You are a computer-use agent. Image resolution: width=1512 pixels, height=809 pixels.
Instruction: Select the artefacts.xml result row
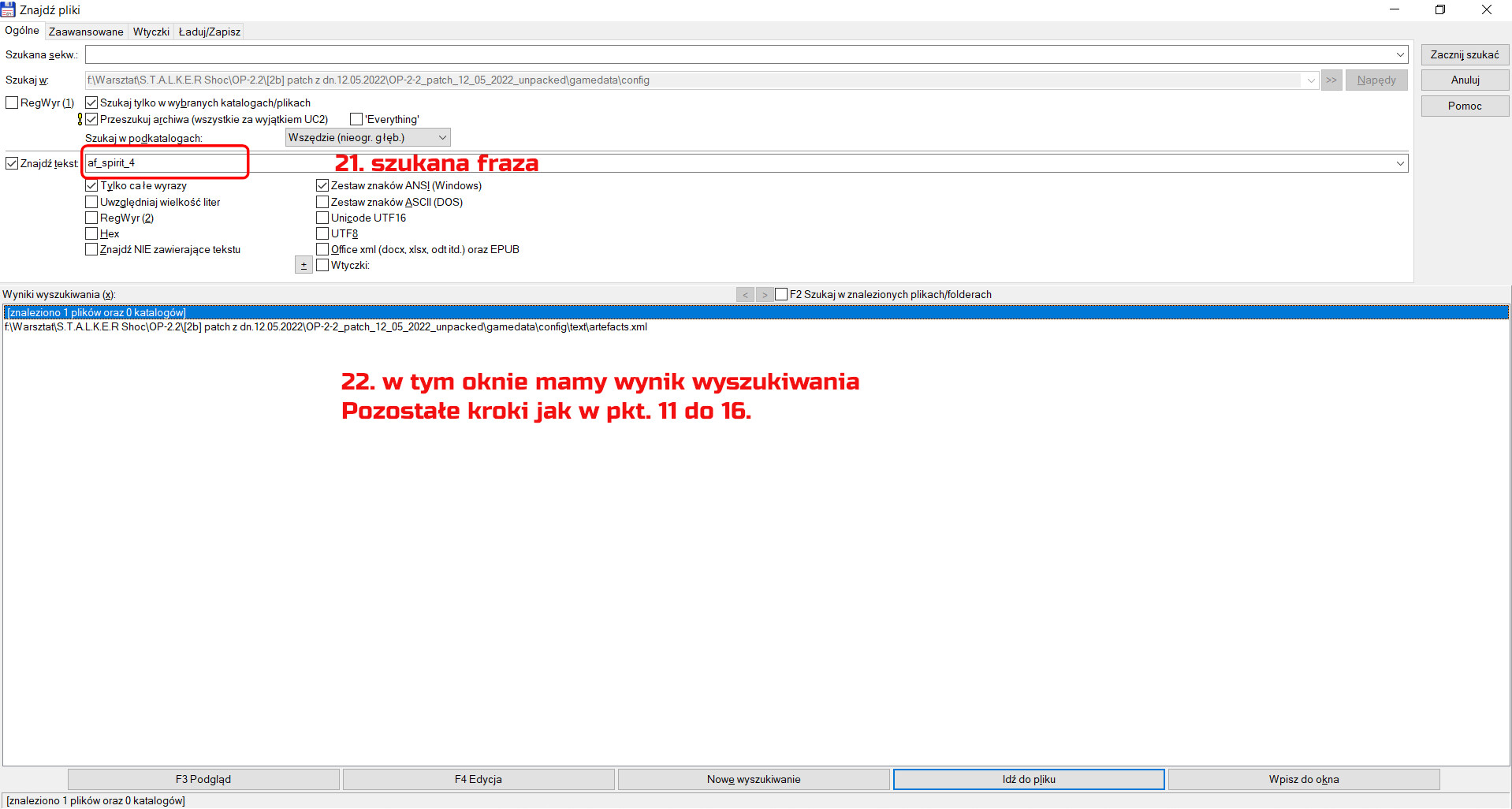[756, 326]
